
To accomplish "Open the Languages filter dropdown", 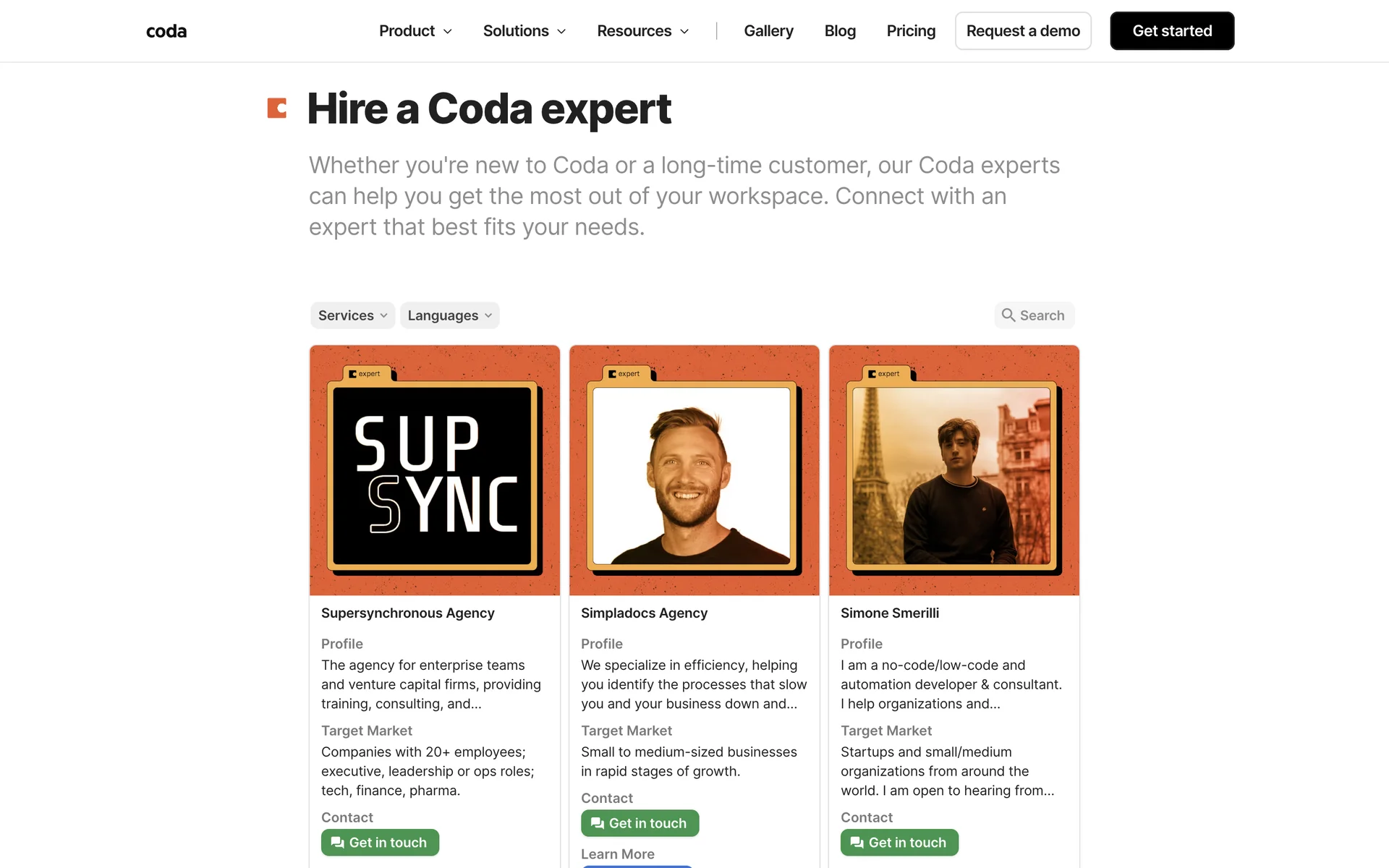I will (x=449, y=315).
